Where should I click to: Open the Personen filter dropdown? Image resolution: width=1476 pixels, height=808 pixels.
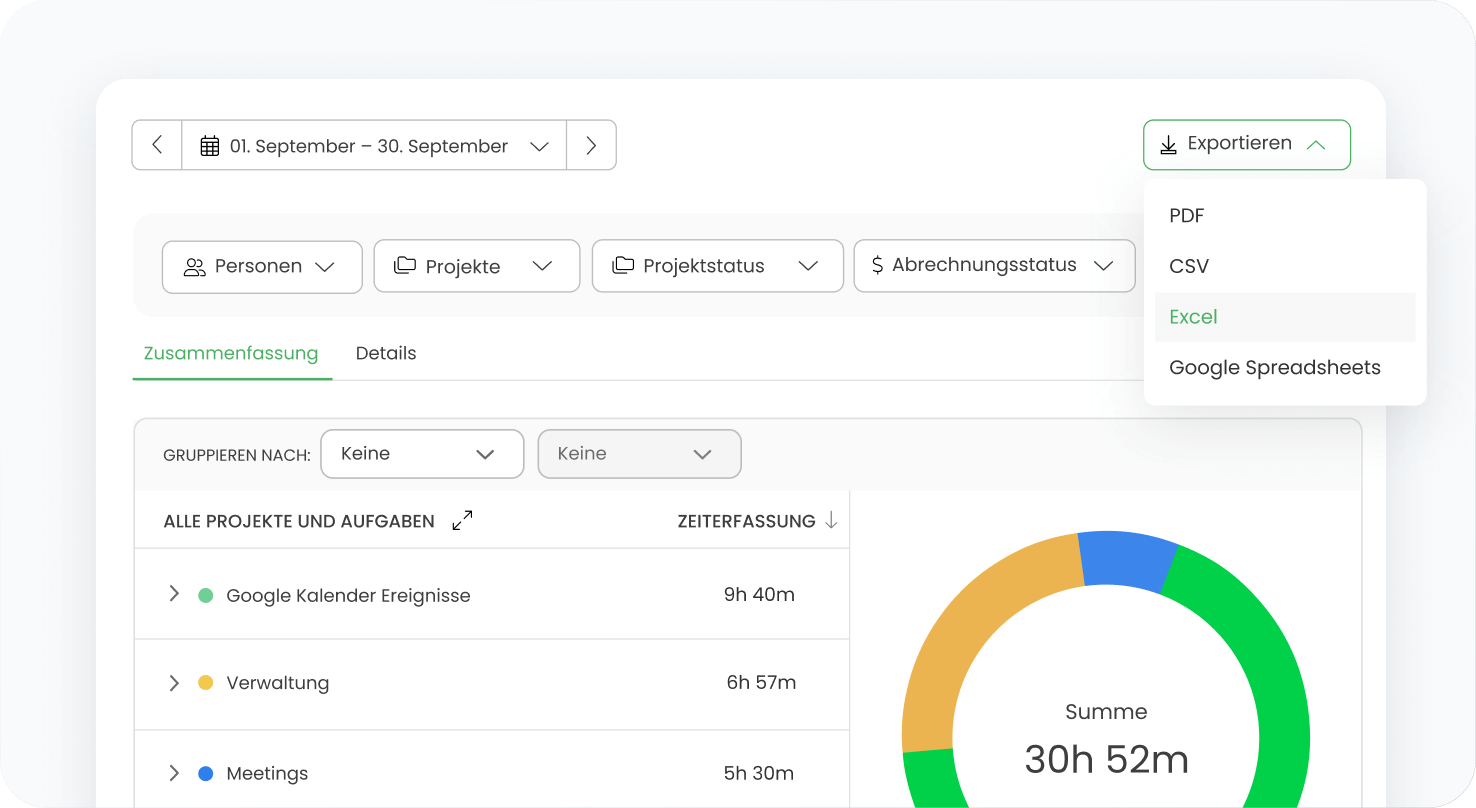[x=262, y=266]
